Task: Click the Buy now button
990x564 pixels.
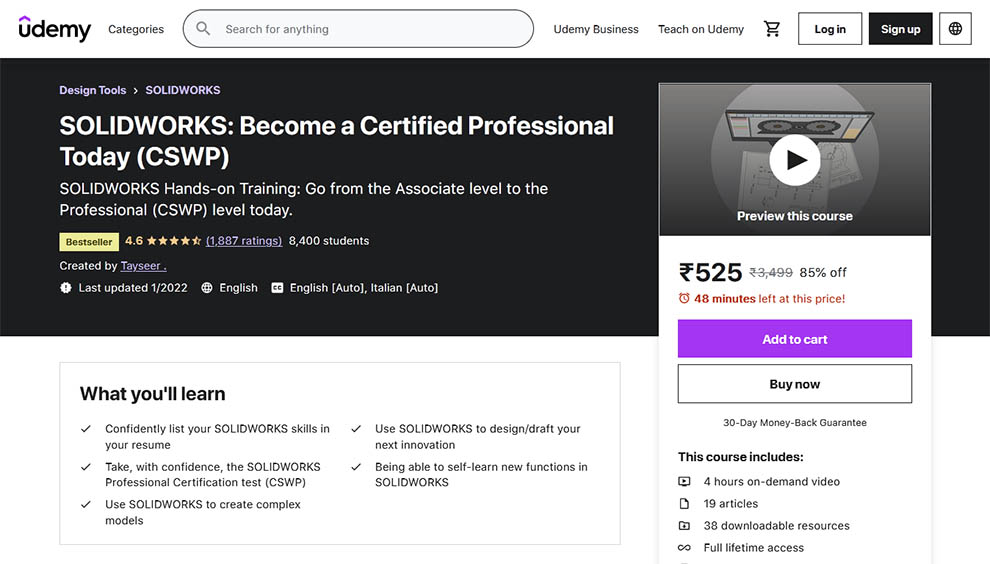Action: 795,384
